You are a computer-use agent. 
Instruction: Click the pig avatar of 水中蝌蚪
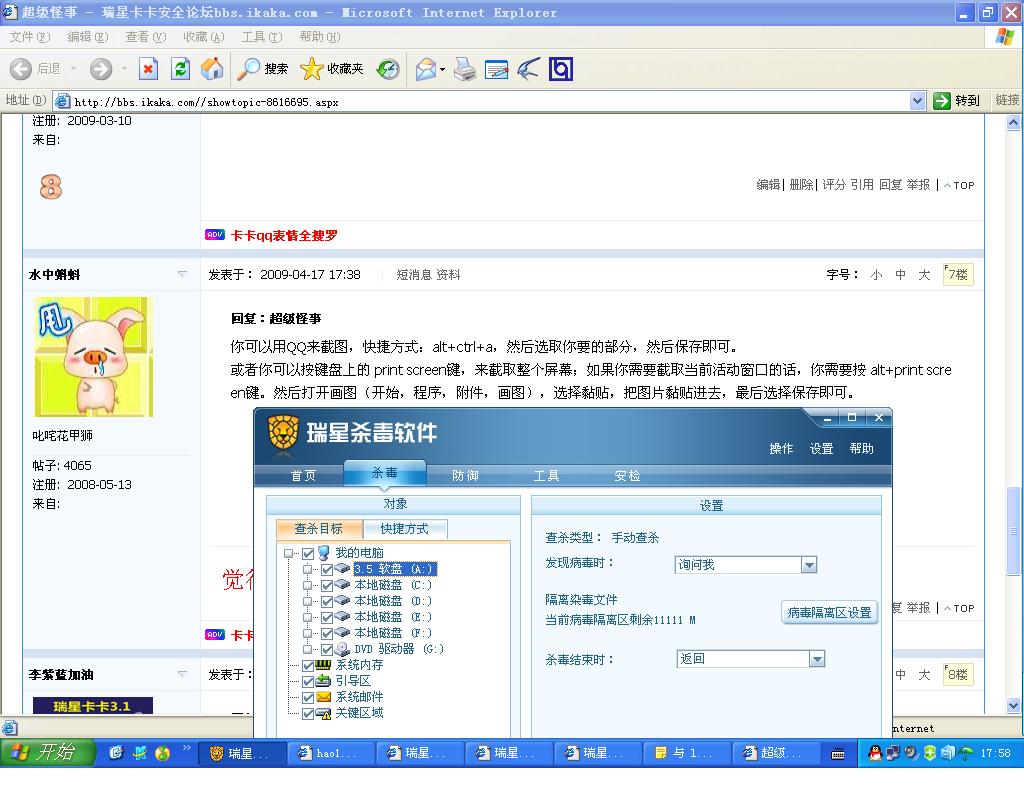pos(93,357)
